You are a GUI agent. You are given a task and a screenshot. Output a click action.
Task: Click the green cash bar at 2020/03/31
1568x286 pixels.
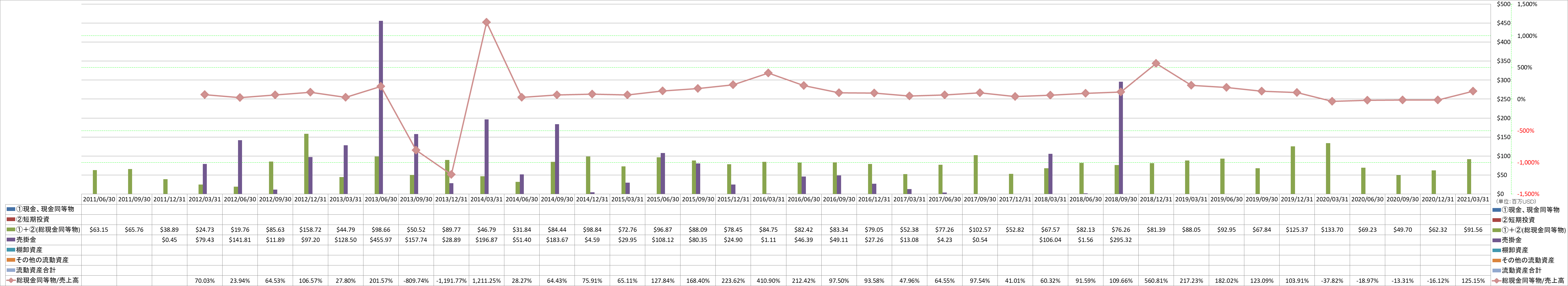pos(1328,169)
